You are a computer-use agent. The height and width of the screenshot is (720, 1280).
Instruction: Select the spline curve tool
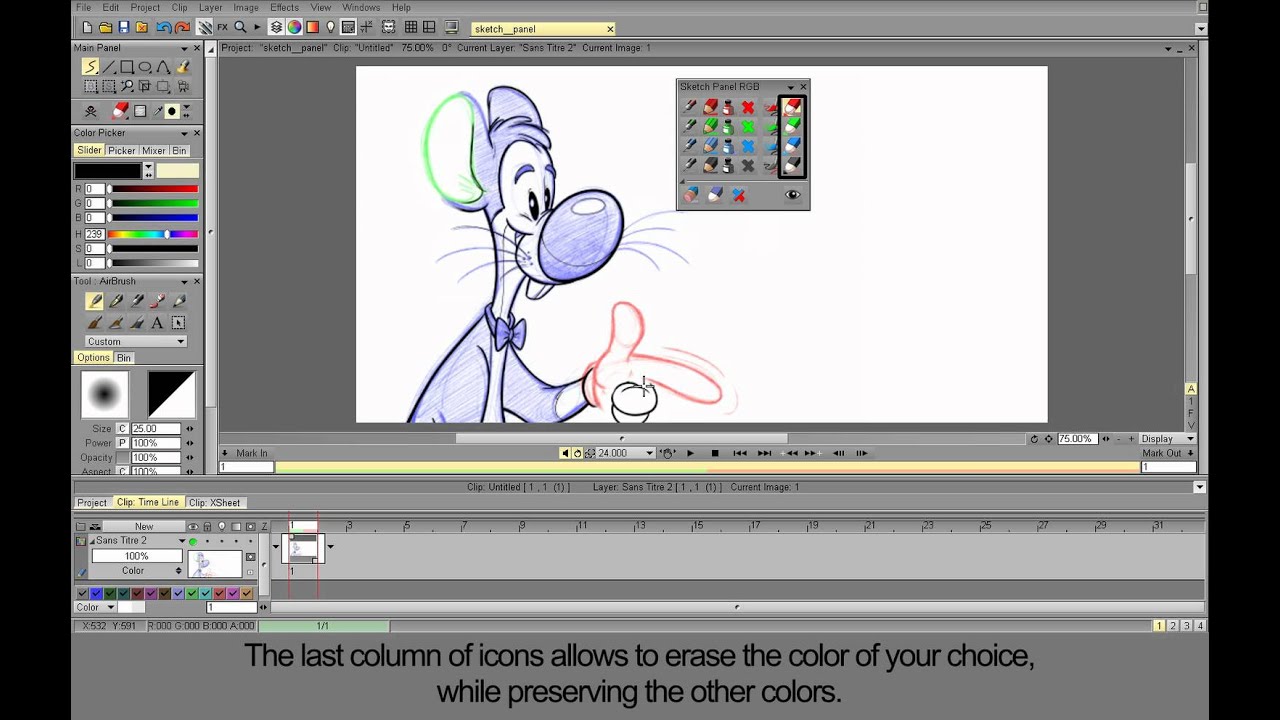(x=163, y=67)
